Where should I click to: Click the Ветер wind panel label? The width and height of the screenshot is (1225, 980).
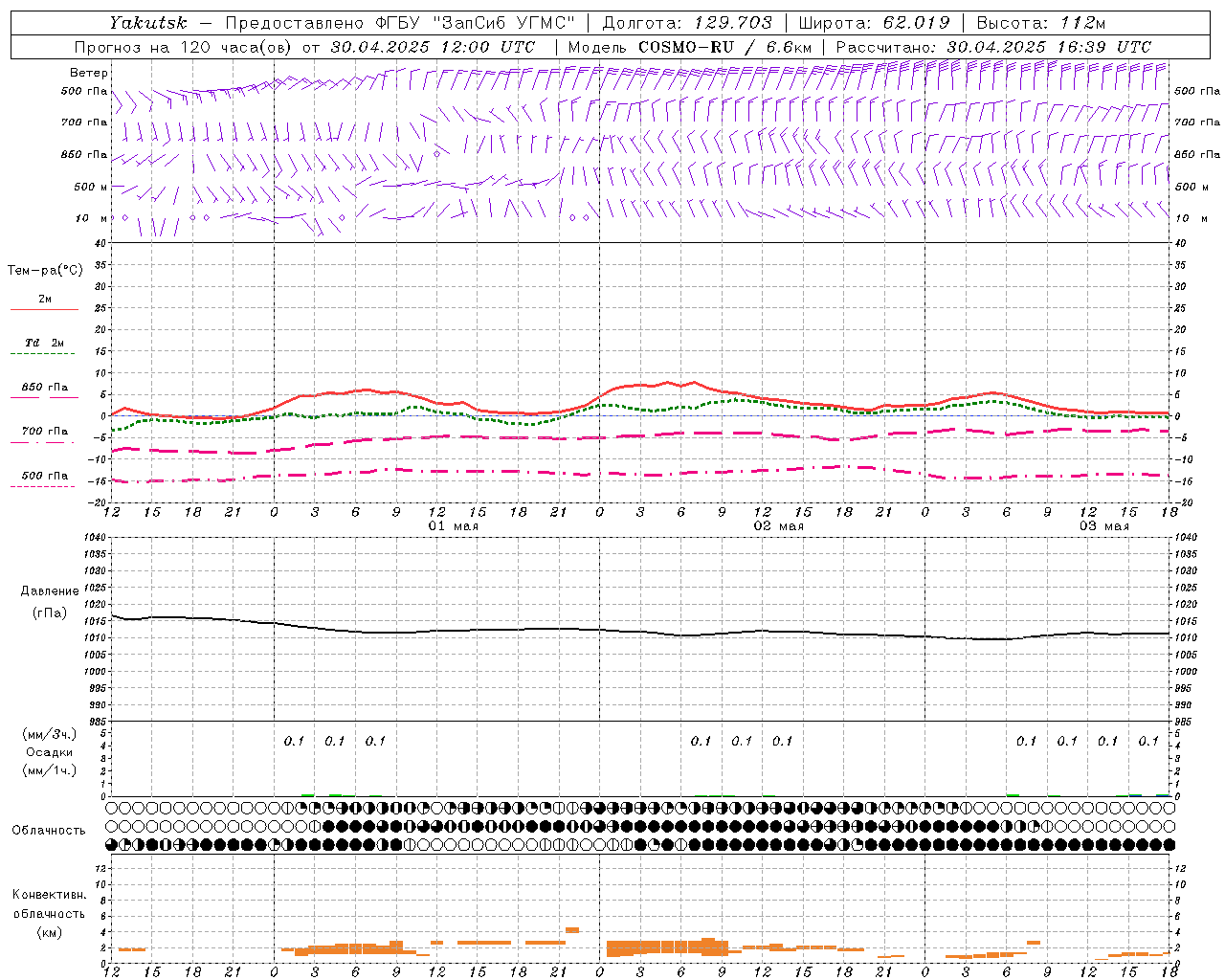click(x=89, y=73)
